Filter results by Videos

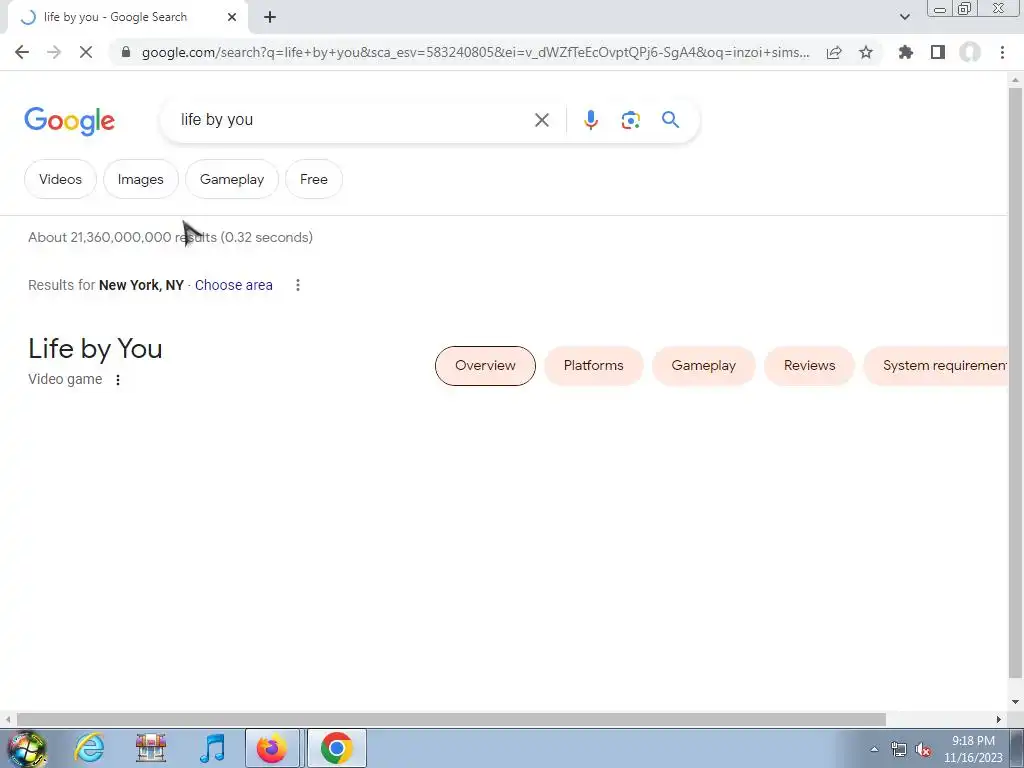coord(60,179)
